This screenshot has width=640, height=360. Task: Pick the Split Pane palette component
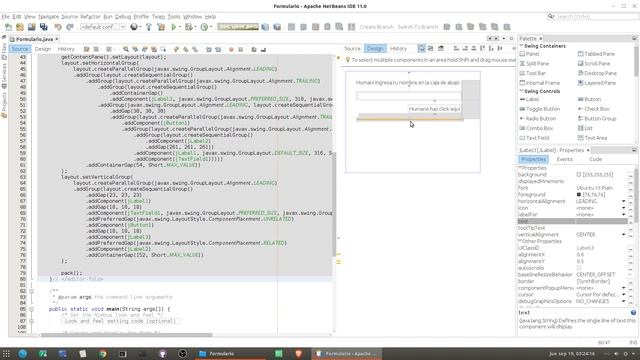[x=534, y=64]
